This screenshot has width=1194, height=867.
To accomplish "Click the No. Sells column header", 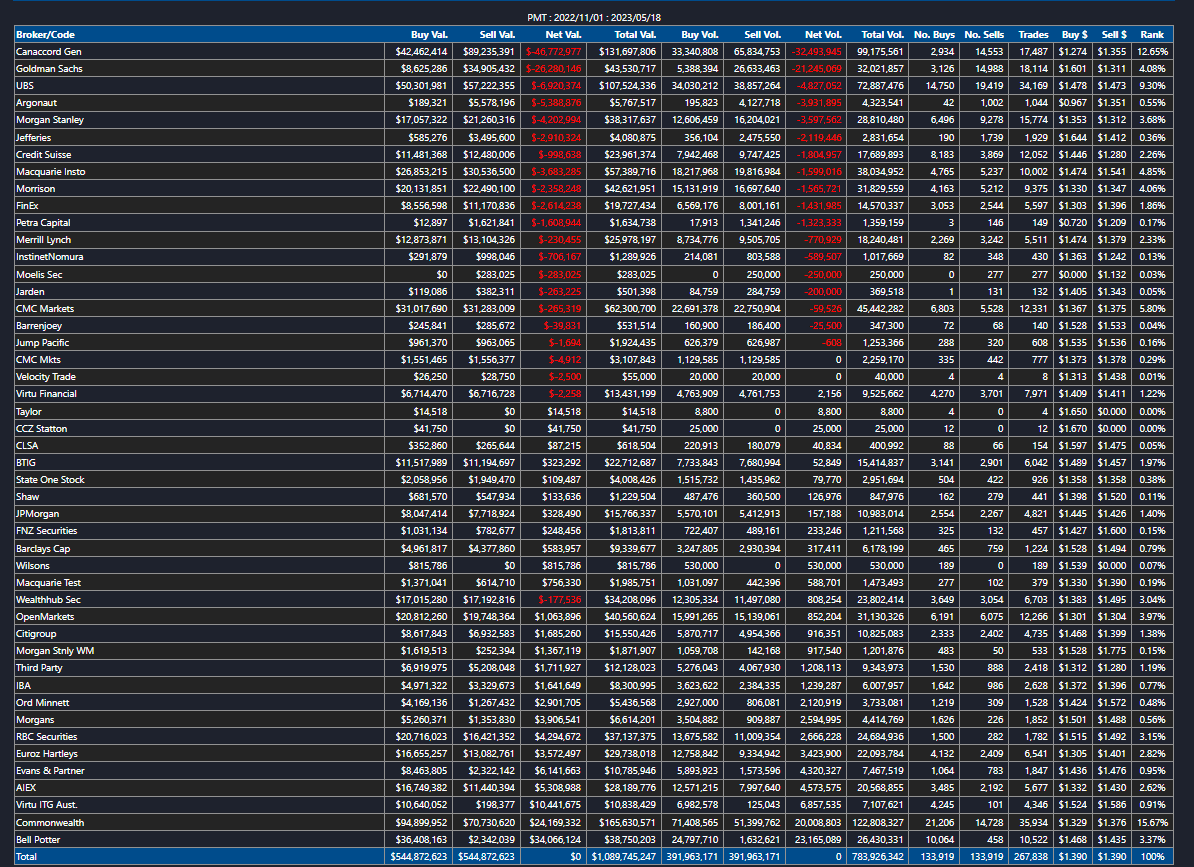I will tap(984, 34).
